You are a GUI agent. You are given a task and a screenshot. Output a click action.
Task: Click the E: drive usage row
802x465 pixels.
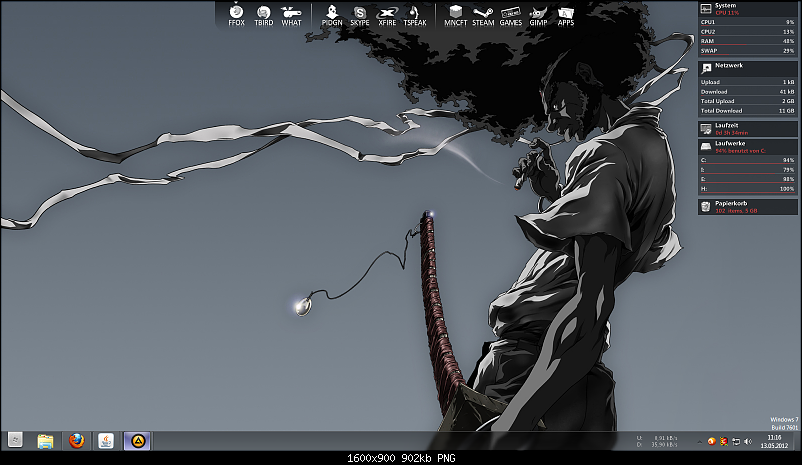point(747,180)
